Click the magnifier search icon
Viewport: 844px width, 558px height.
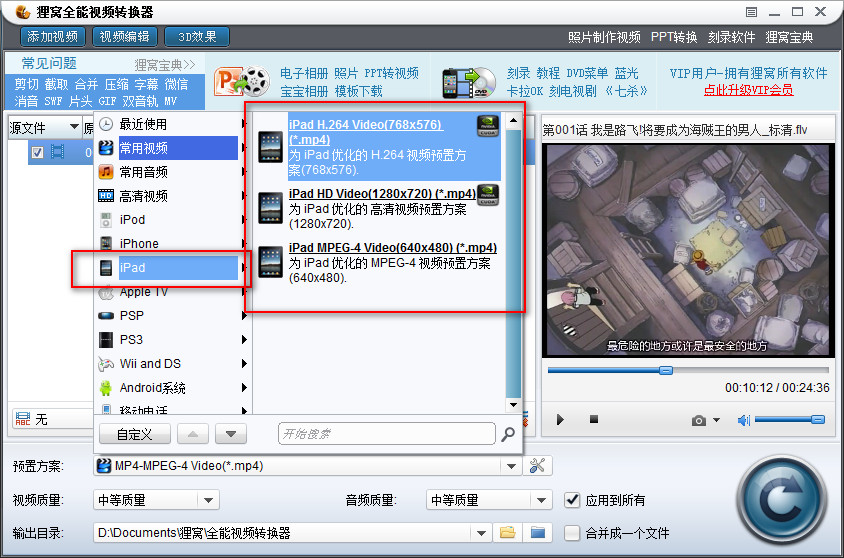[x=508, y=434]
